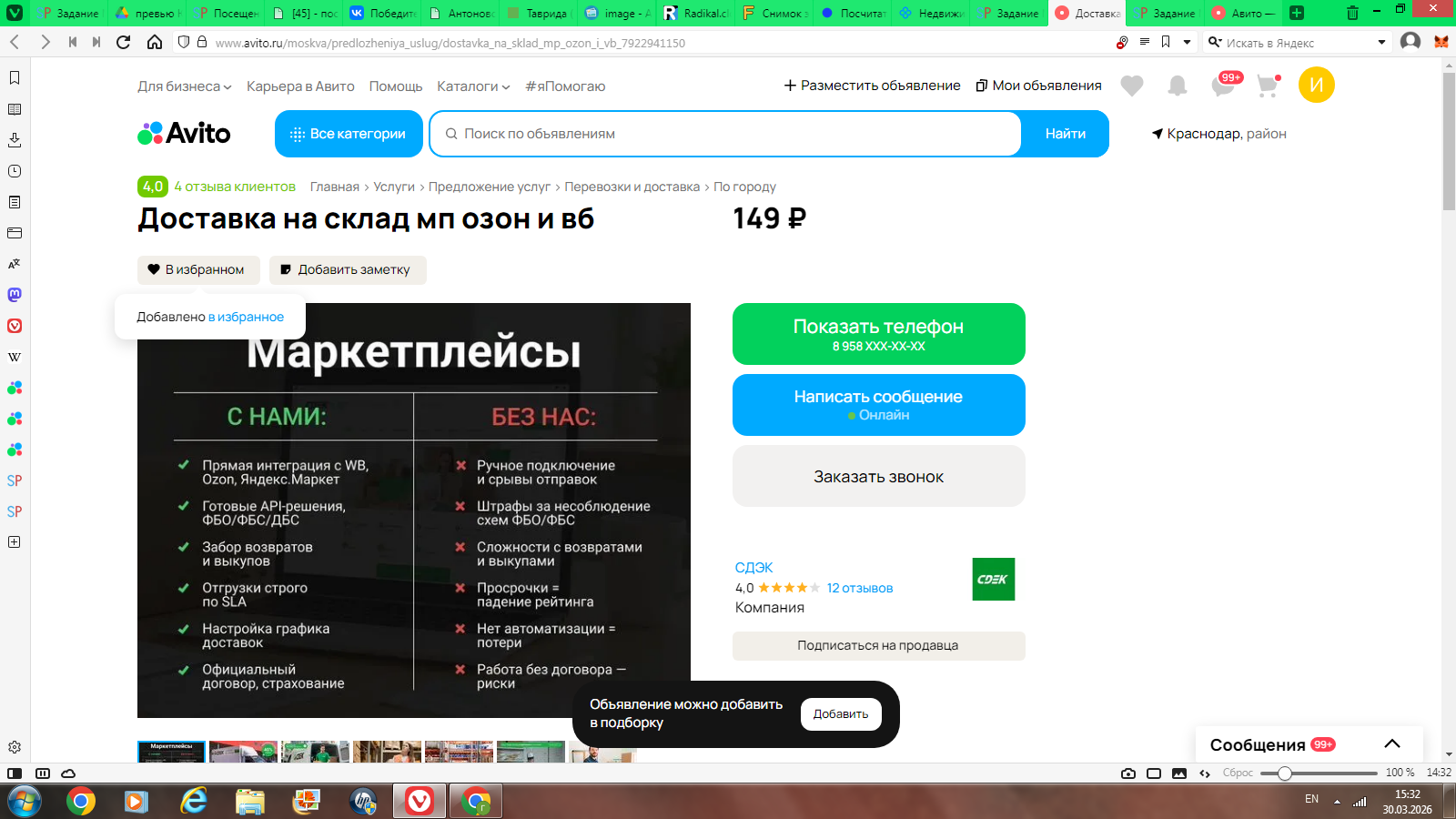Open the Vivaldi main menu icon
The image size is (1456, 819).
(x=15, y=13)
